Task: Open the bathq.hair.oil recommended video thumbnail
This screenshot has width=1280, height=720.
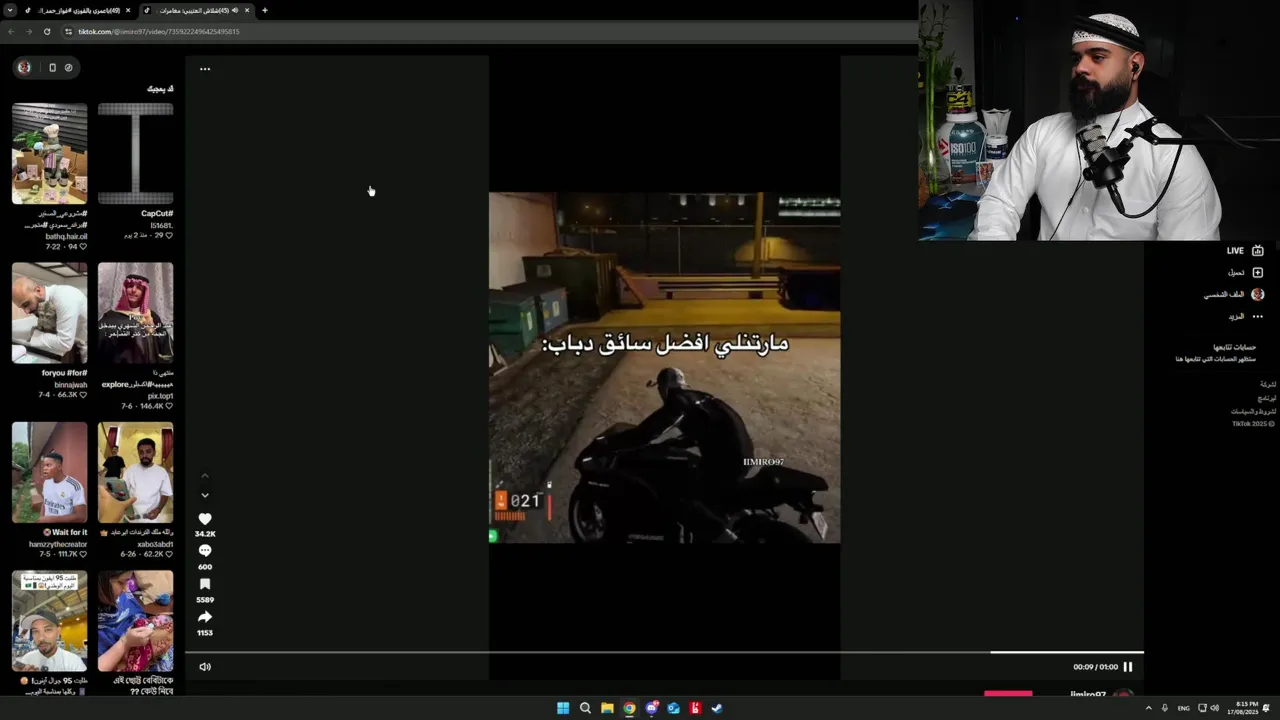Action: click(x=49, y=154)
